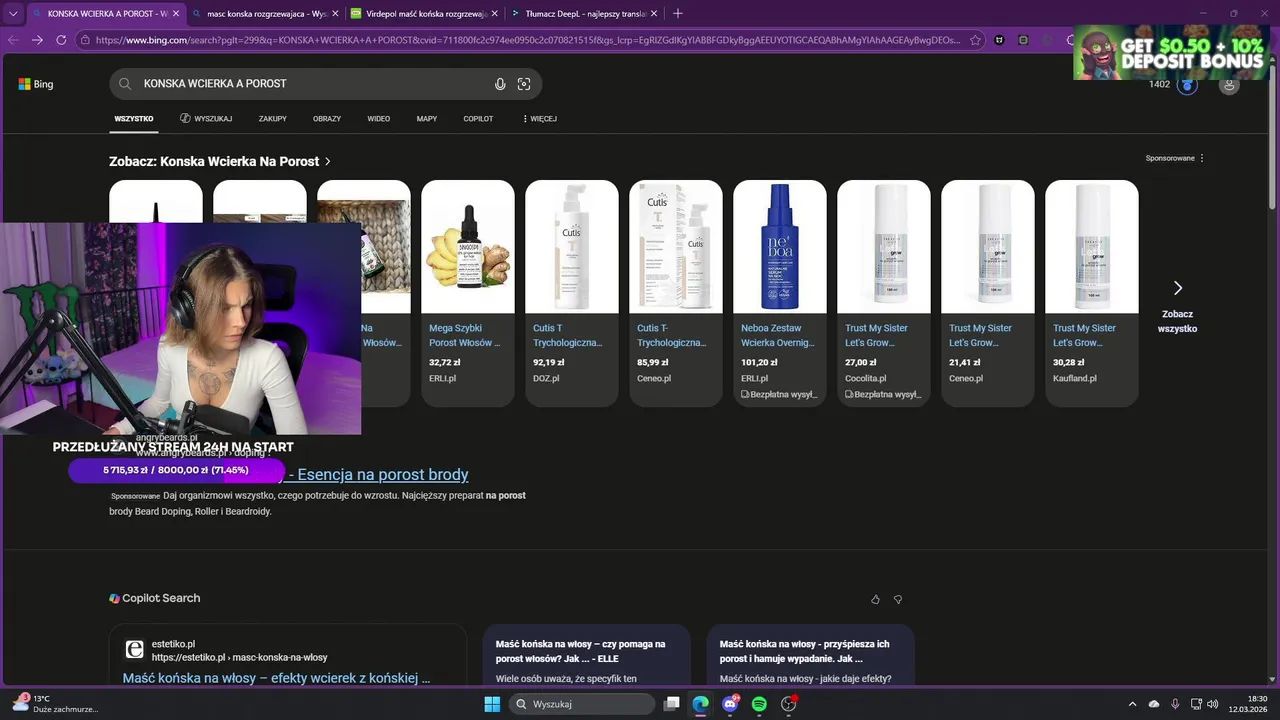
Task: Switch to the WYSZUKAJ tab
Action: [206, 119]
